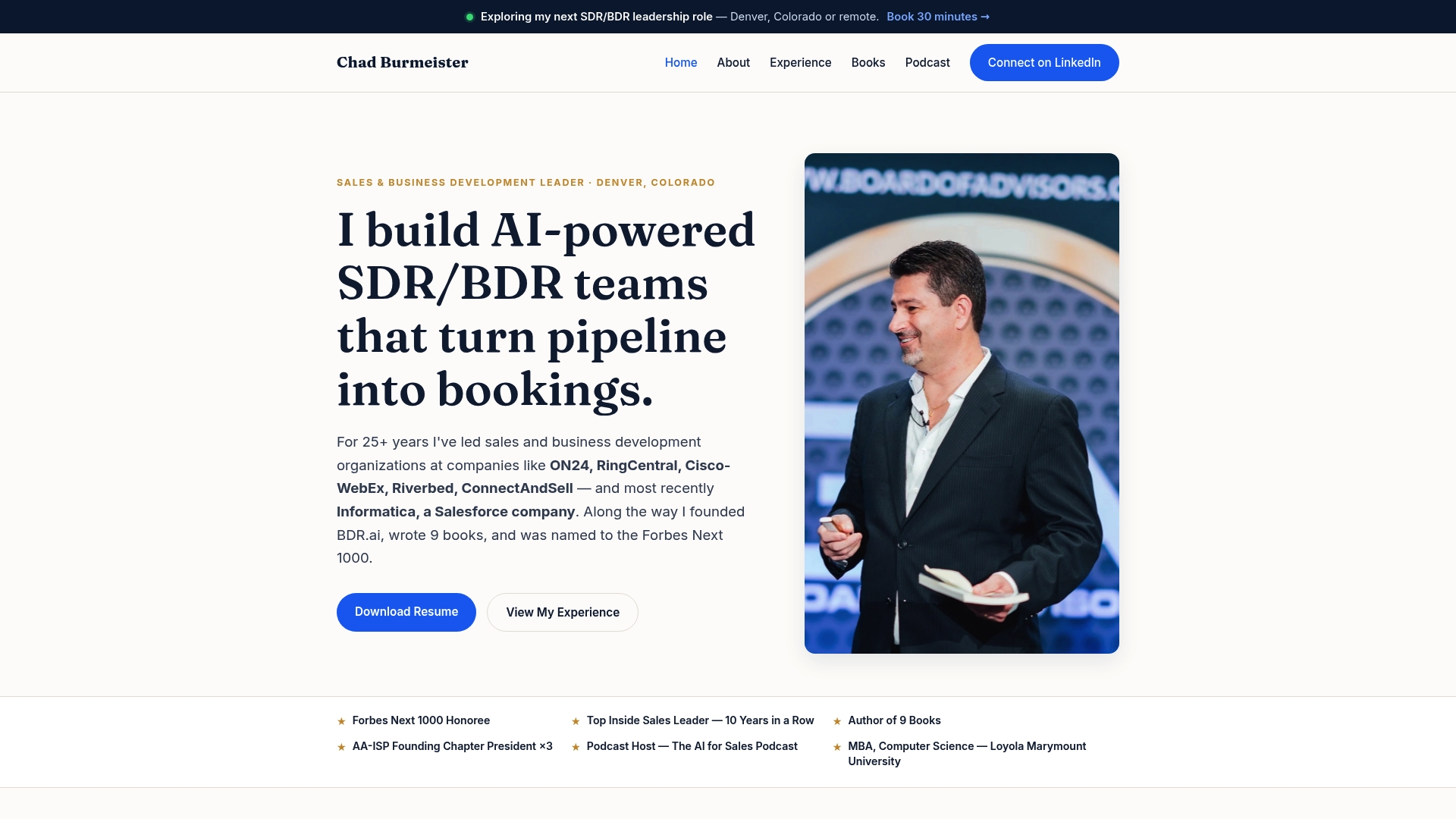Select the MBA, Computer Science — Loyola Marymount University text
Image resolution: width=1456 pixels, height=819 pixels.
pyautogui.click(x=967, y=754)
